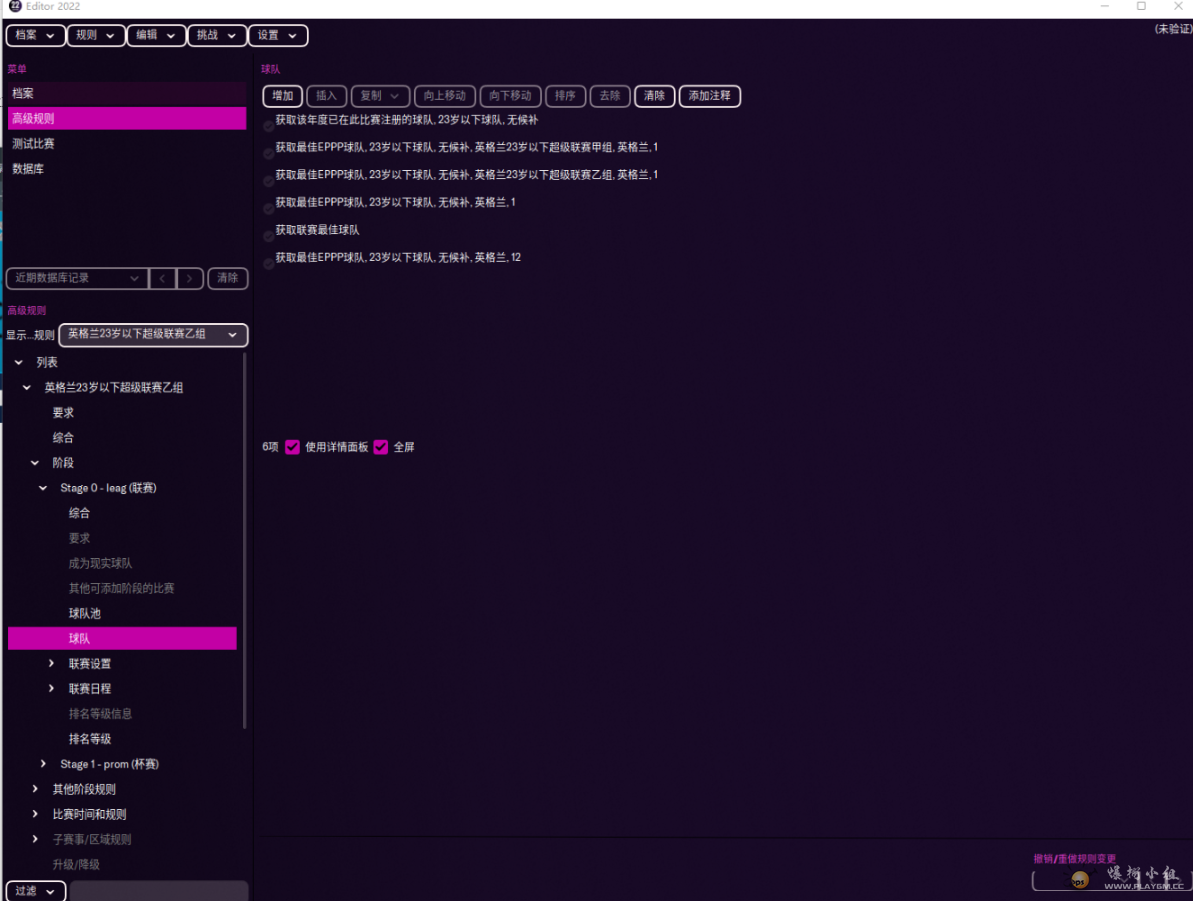The image size is (1193, 901).
Task: Open the 编辑 menu
Action: [x=156, y=35]
